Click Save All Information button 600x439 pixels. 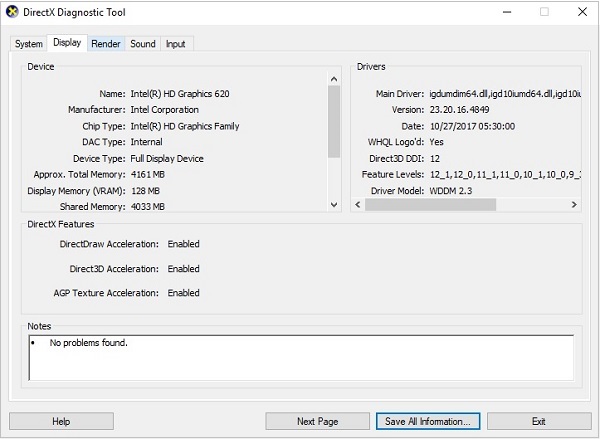pos(428,421)
